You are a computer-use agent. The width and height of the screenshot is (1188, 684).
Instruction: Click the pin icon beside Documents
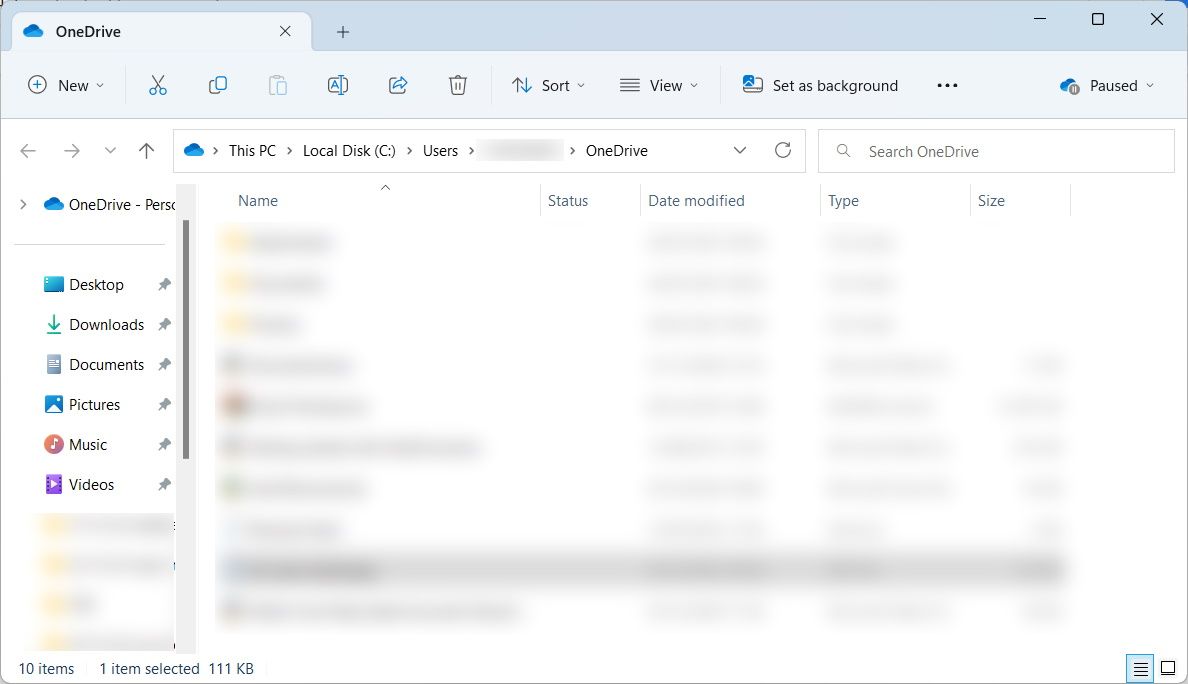pyautogui.click(x=164, y=365)
